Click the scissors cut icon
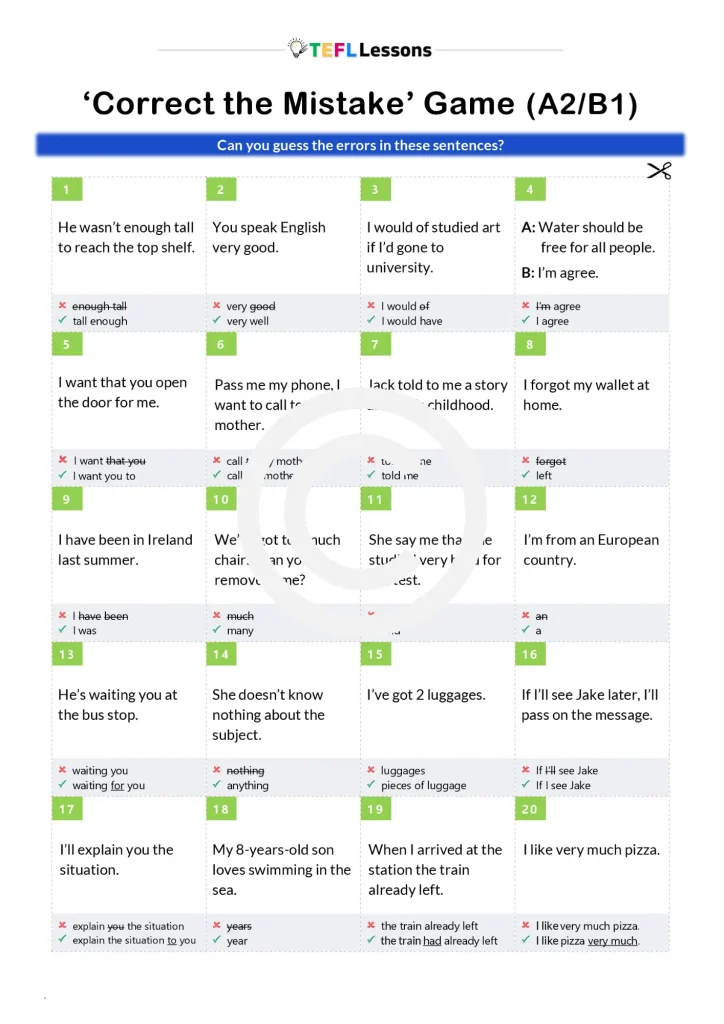Screen dimensions: 724x1024 [658, 171]
